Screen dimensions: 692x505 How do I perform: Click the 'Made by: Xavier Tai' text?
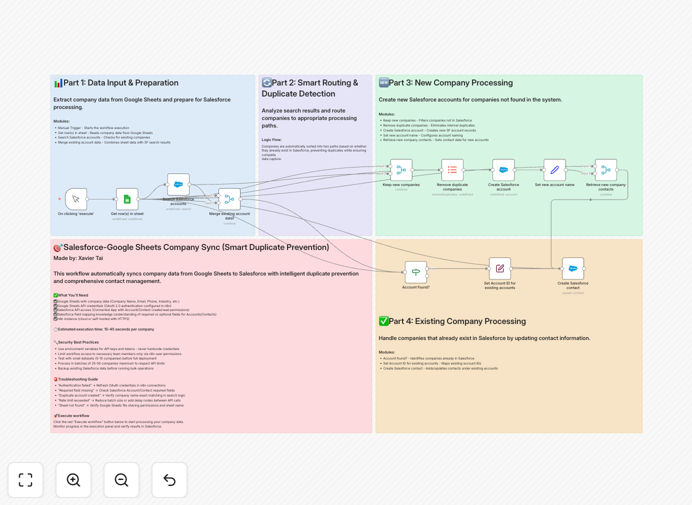[78, 258]
